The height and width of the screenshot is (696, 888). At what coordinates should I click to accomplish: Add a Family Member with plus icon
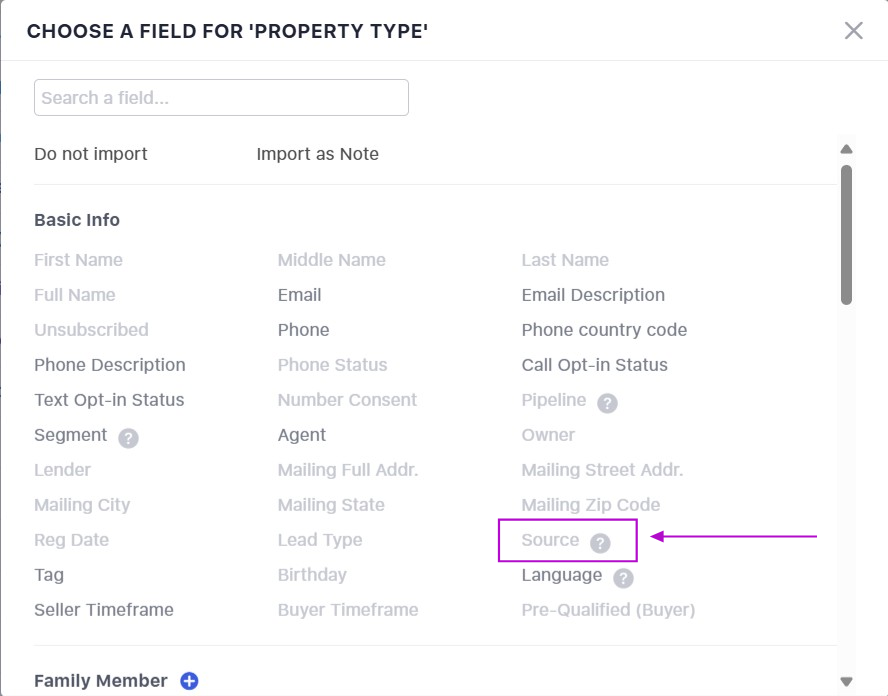[189, 681]
